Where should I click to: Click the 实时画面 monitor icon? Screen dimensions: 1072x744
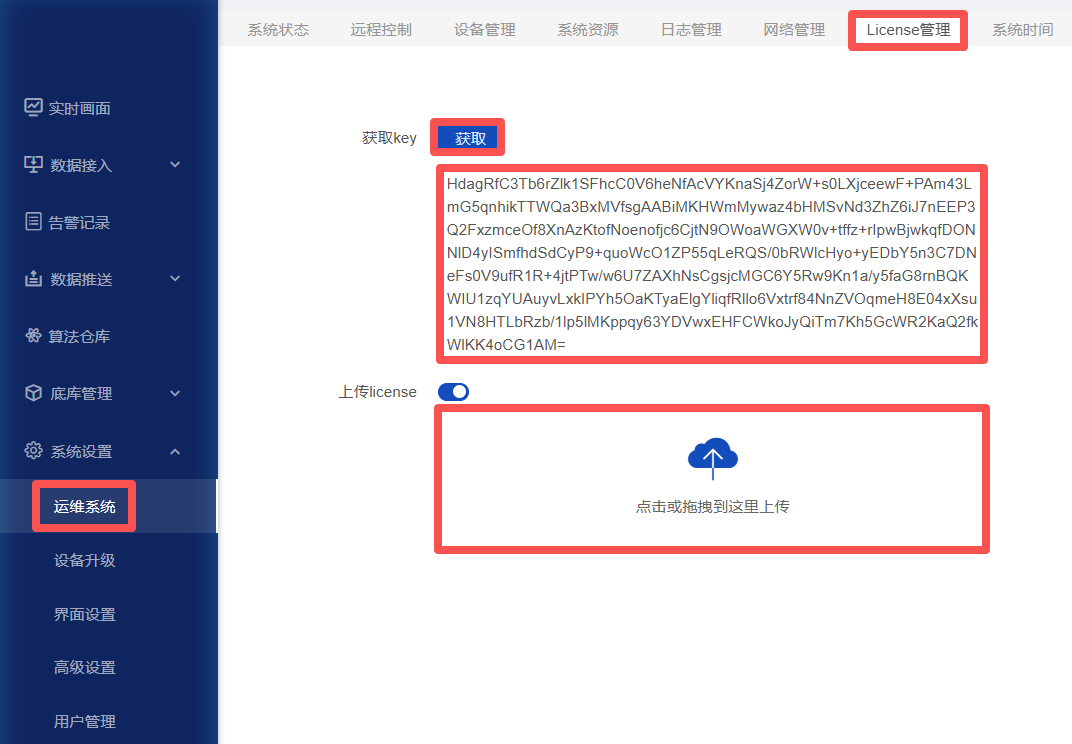(x=34, y=107)
